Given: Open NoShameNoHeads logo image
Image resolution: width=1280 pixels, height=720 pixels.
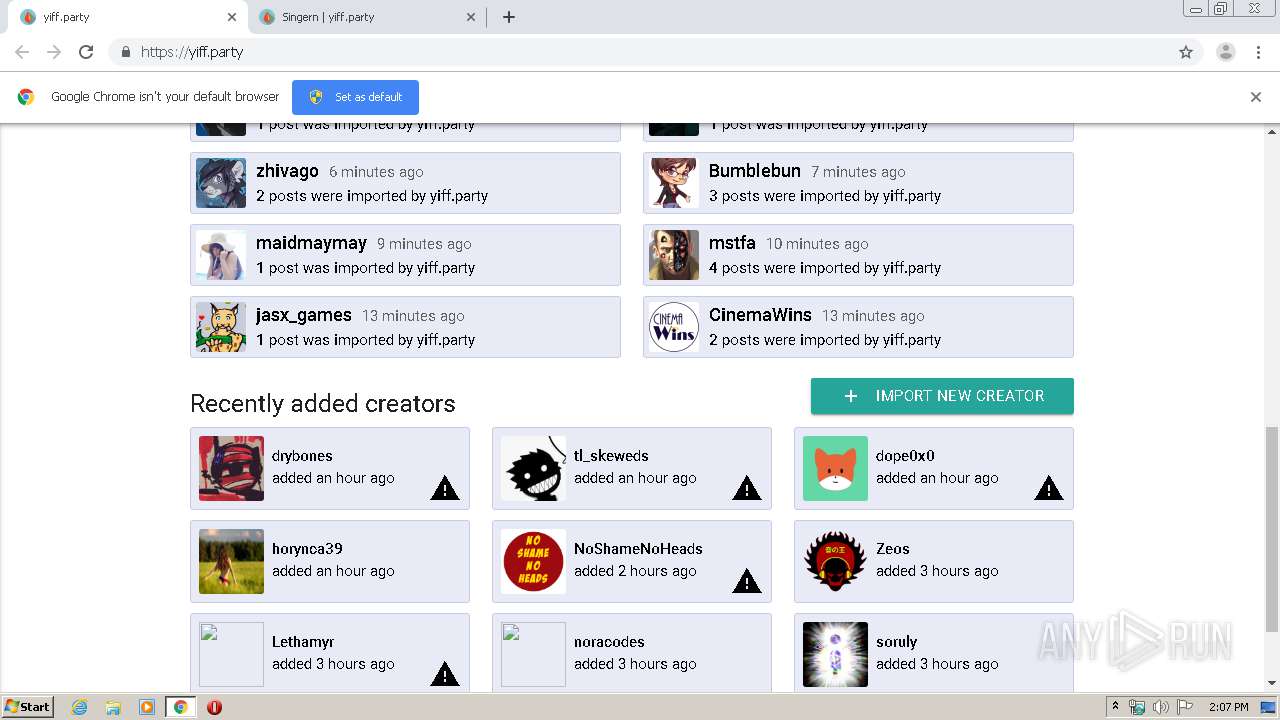Looking at the screenshot, I should tap(533, 561).
